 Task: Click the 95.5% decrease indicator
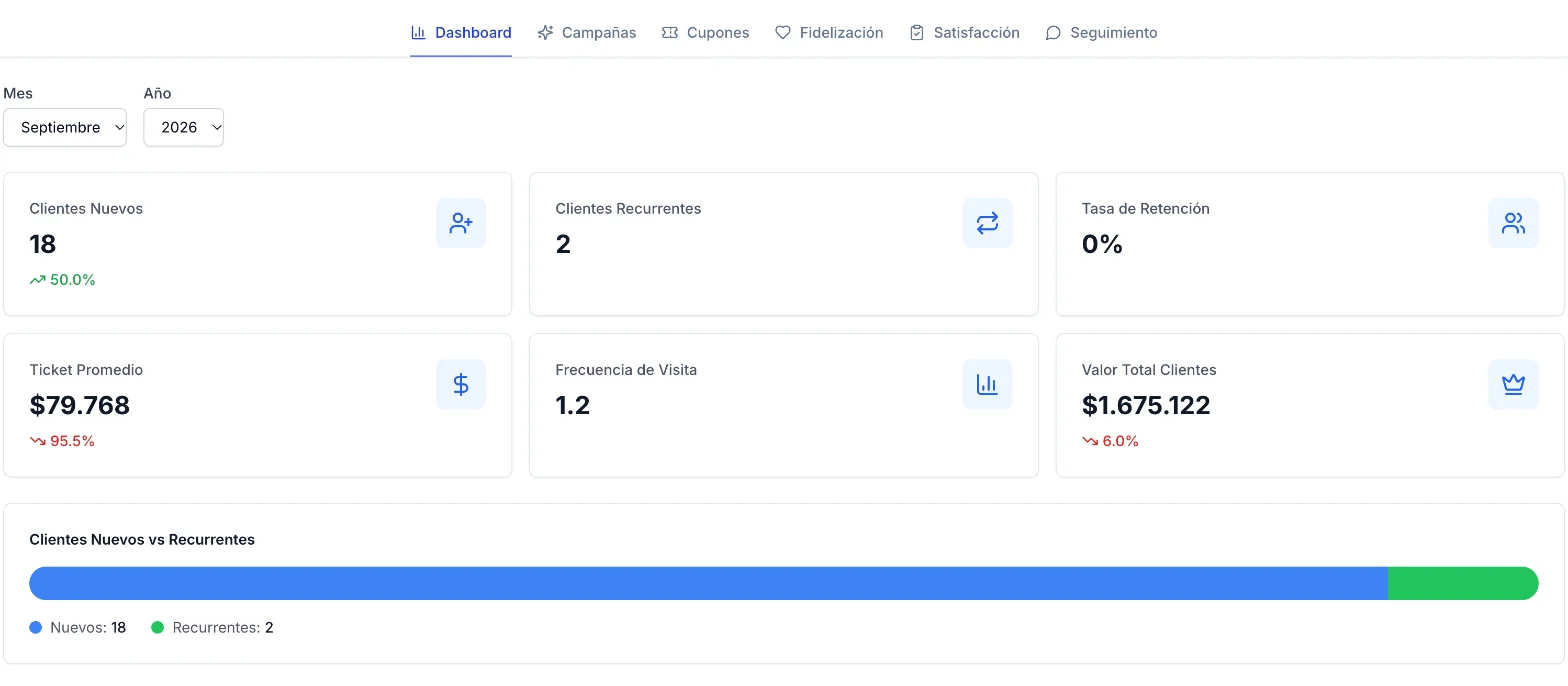[x=63, y=441]
